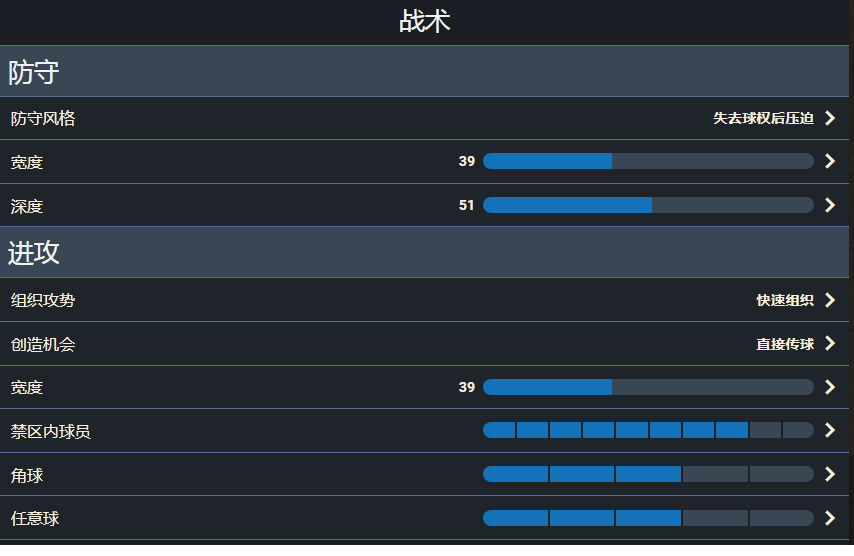Adjust the defensive 宽度 slider showing 39
This screenshot has height=556, width=854.
point(648,161)
